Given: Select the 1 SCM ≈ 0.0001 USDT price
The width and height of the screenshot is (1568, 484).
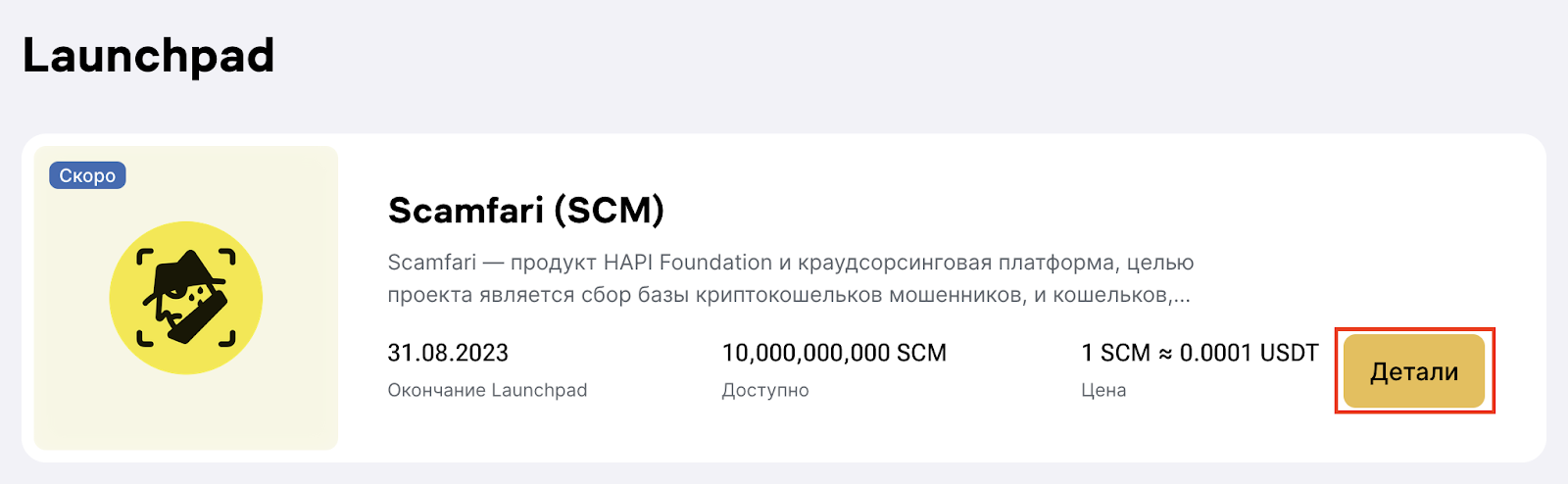Looking at the screenshot, I should 1200,353.
